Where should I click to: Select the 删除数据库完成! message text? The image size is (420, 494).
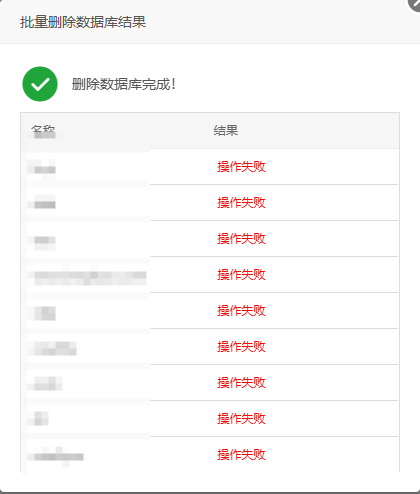pyautogui.click(x=123, y=84)
